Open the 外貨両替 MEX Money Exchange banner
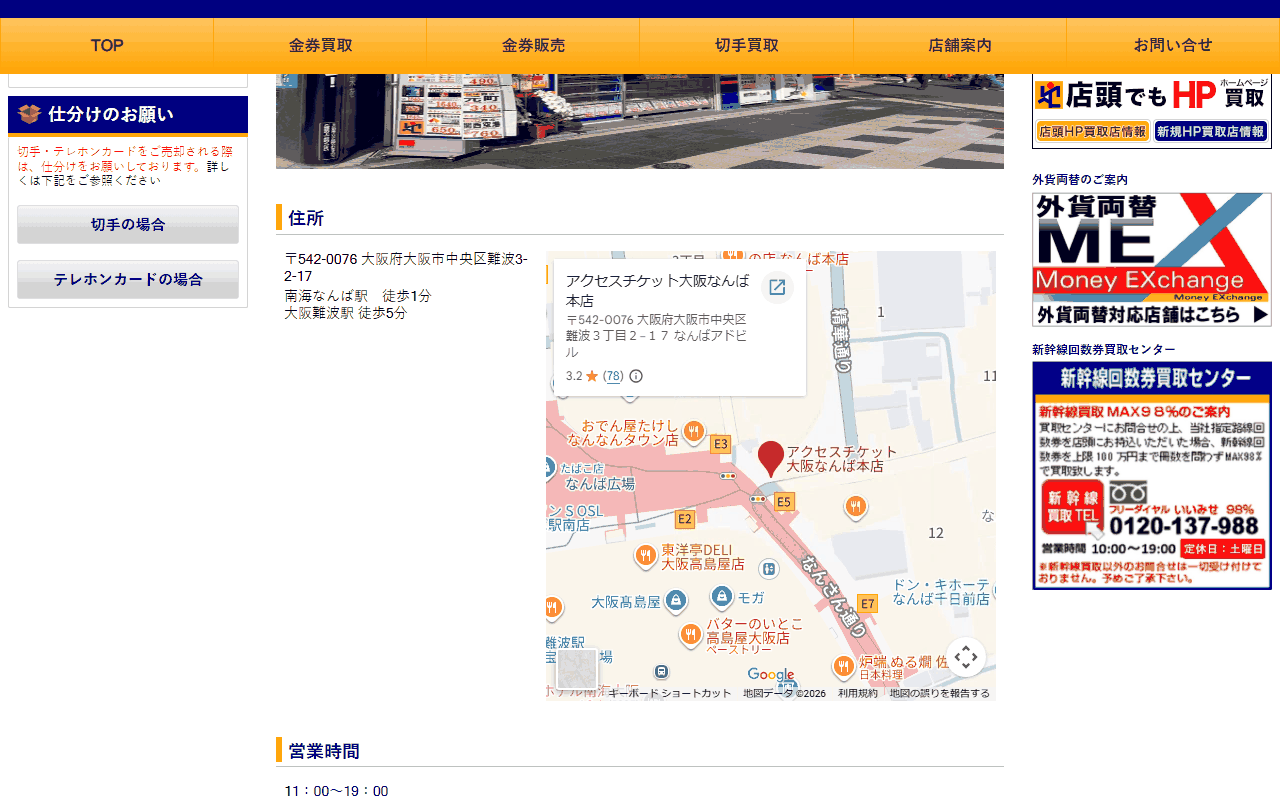Image resolution: width=1280 pixels, height=800 pixels. click(1152, 259)
